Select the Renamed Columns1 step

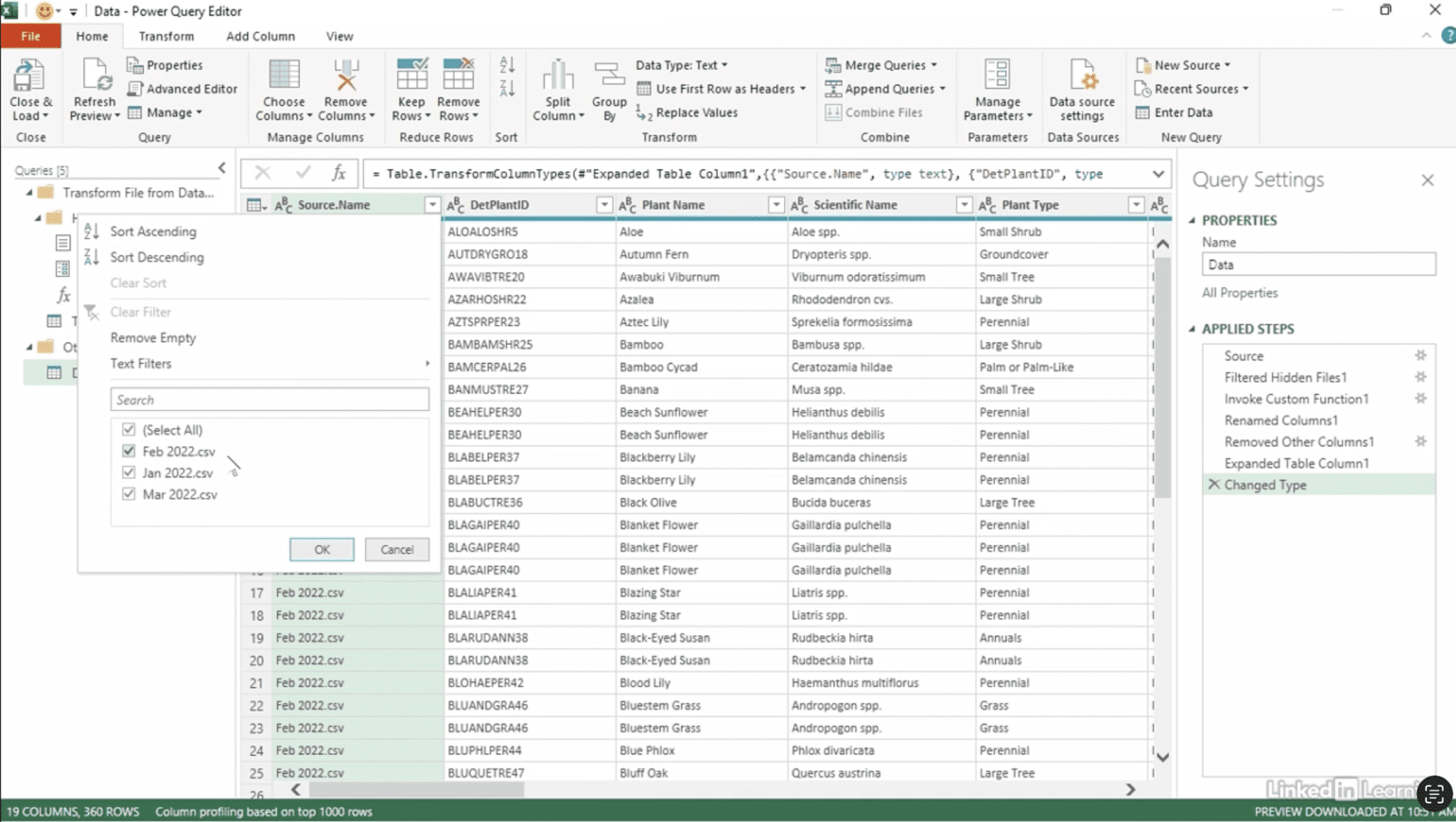click(x=1281, y=420)
